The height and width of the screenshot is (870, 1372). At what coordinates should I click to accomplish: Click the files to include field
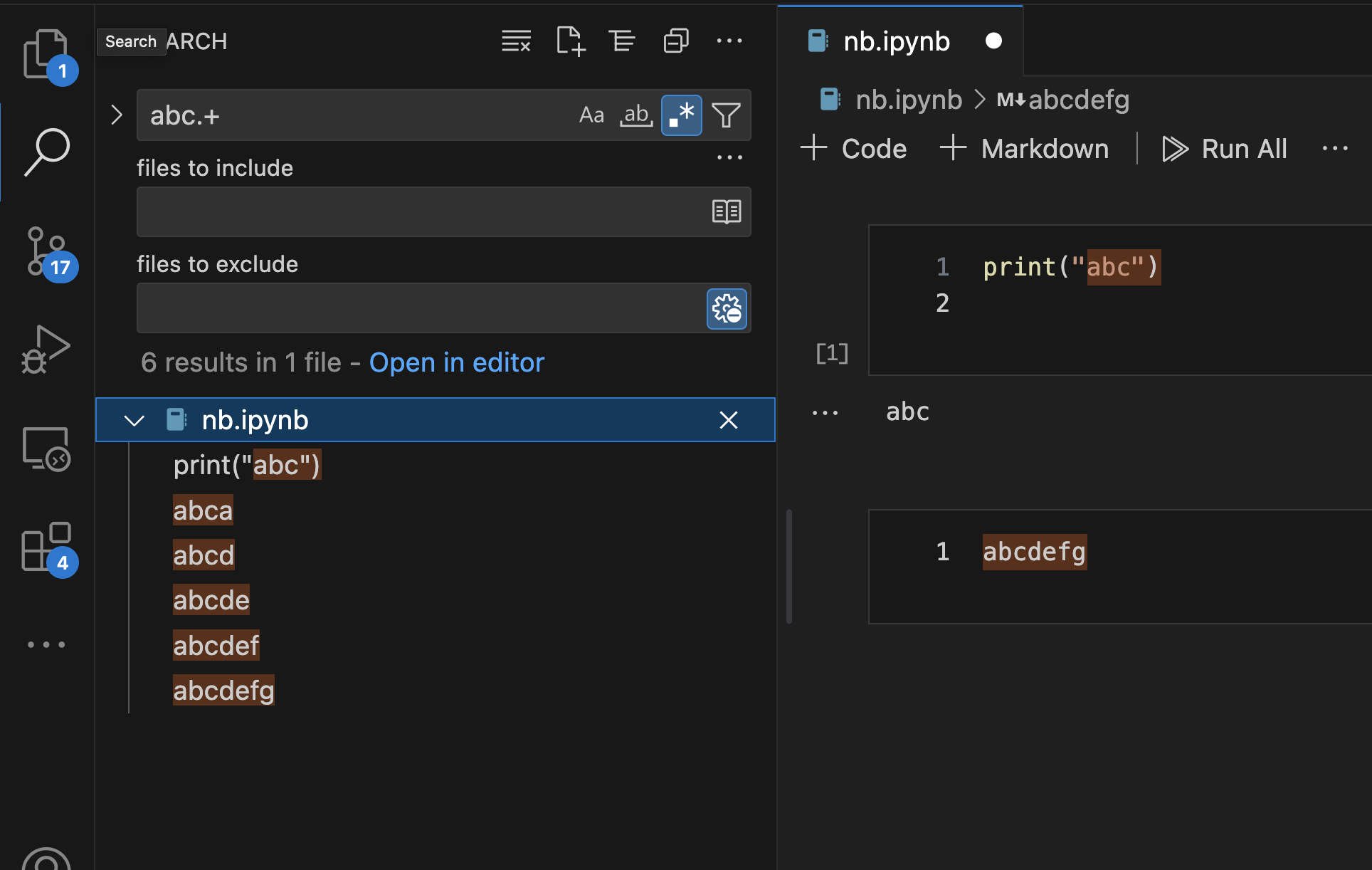tap(427, 211)
